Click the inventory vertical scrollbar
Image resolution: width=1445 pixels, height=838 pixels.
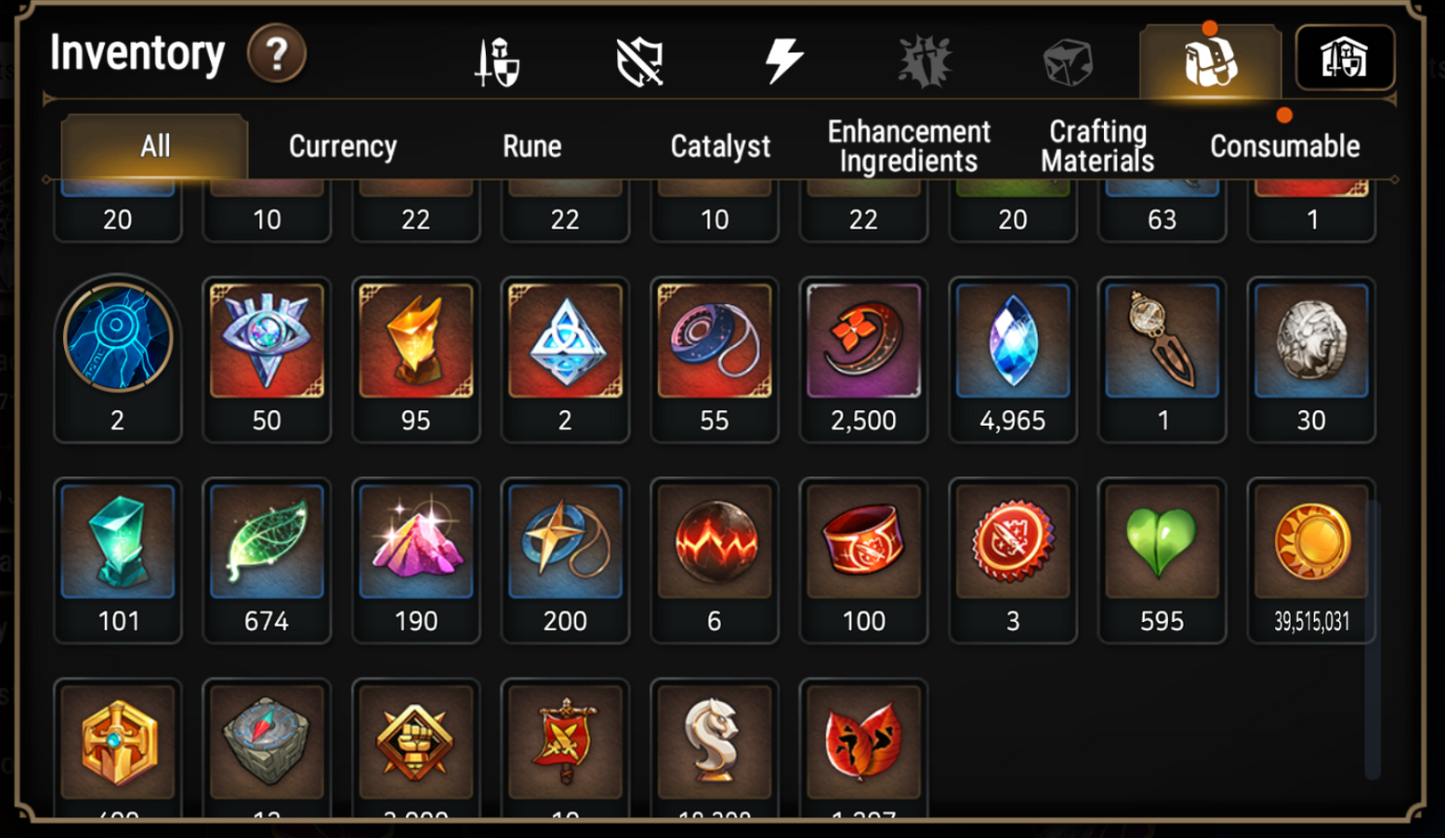pos(1373,640)
